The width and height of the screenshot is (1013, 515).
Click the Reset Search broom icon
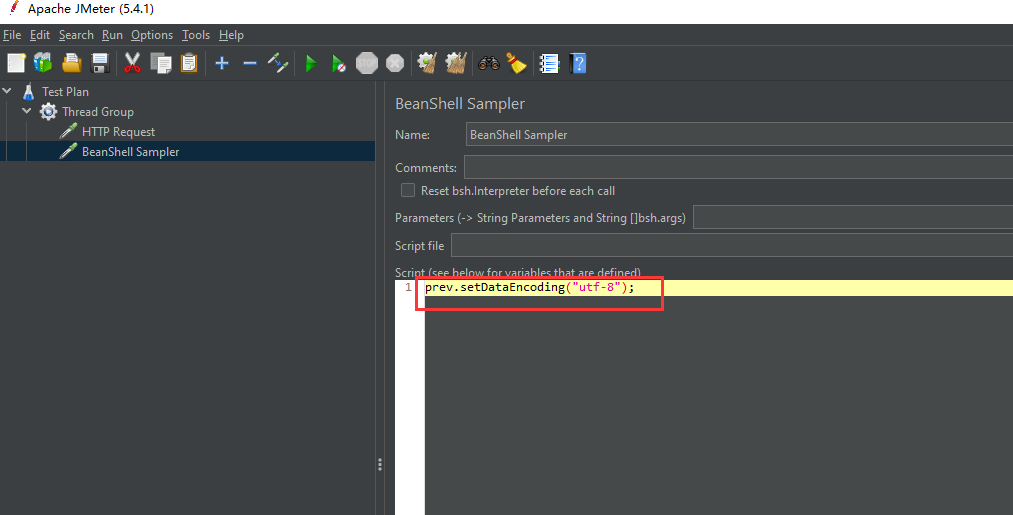(516, 63)
